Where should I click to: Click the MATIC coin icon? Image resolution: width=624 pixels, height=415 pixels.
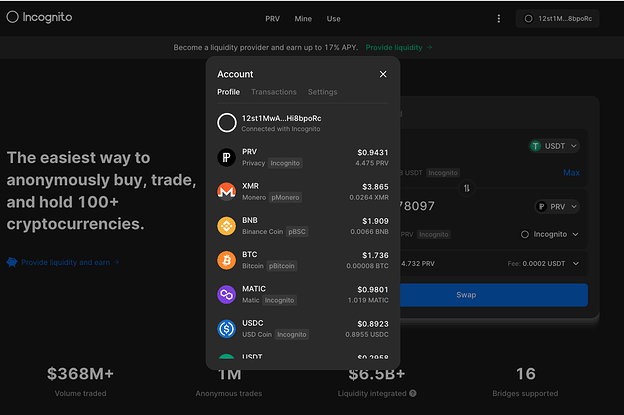coord(227,294)
